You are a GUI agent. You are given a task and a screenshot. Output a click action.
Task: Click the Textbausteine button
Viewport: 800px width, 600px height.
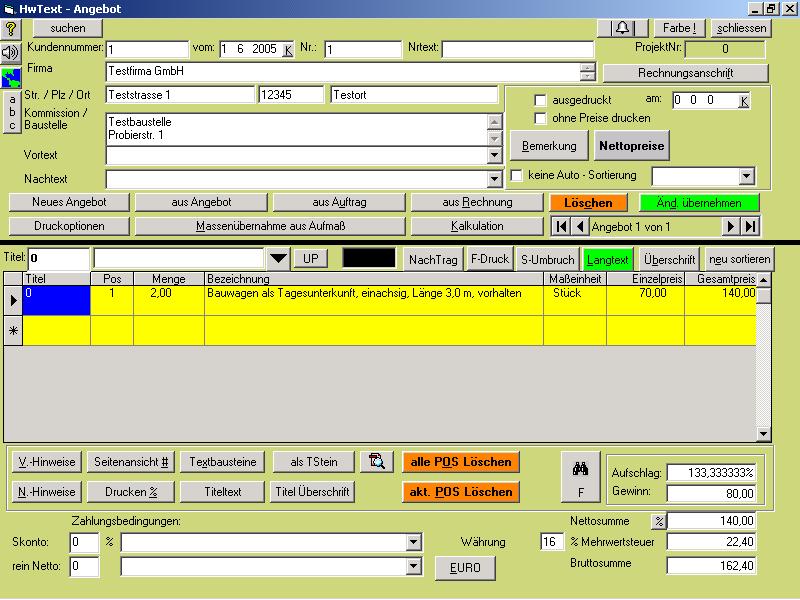tap(223, 462)
